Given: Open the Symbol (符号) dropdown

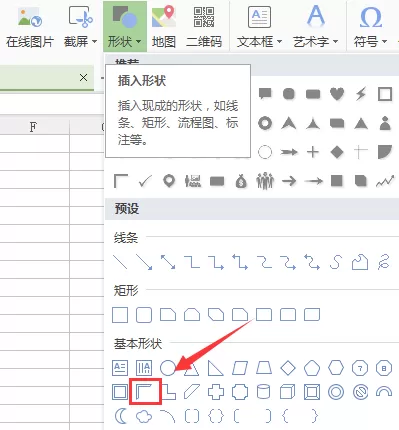Looking at the screenshot, I should [370, 28].
